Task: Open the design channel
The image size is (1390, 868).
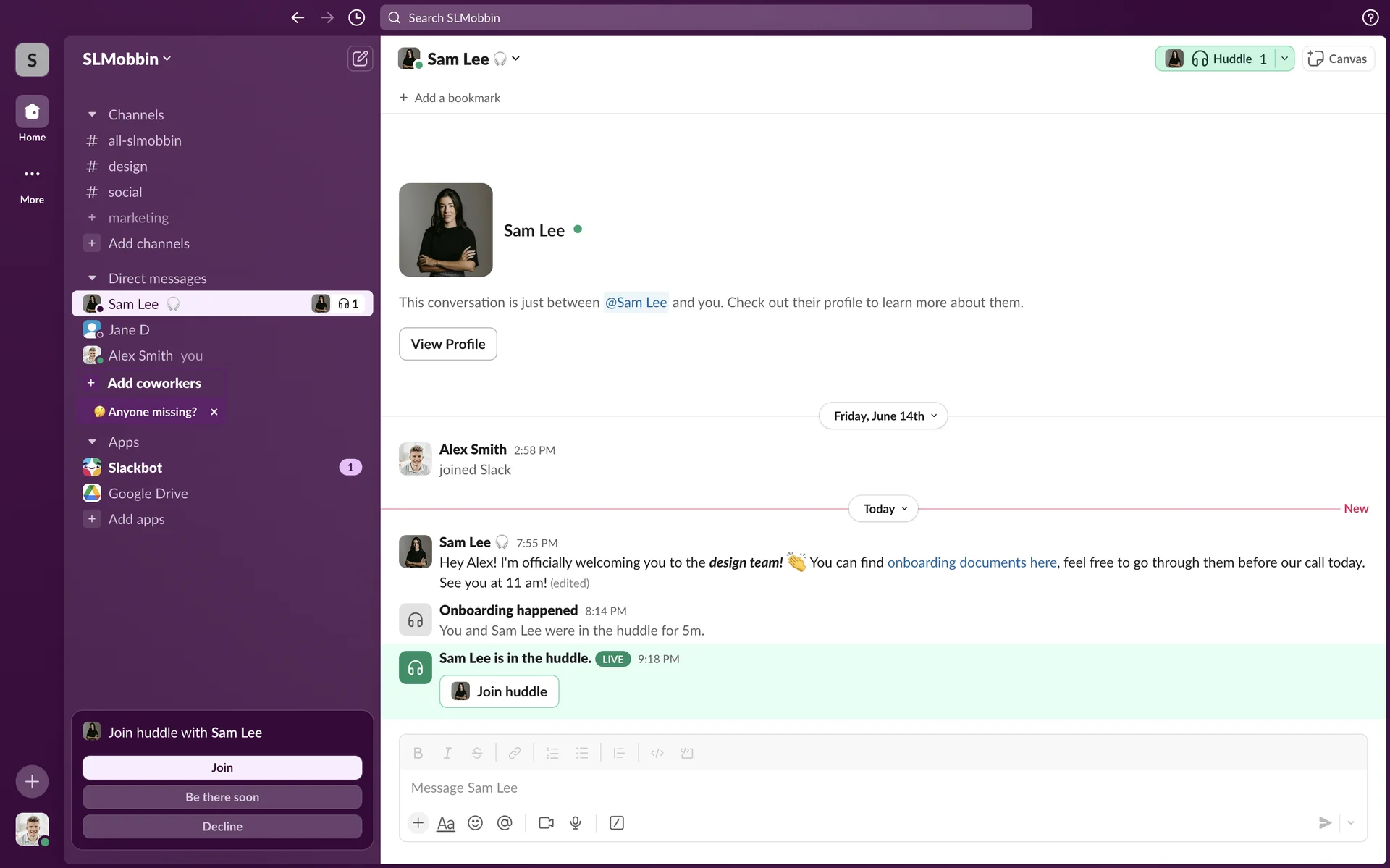Action: [127, 167]
